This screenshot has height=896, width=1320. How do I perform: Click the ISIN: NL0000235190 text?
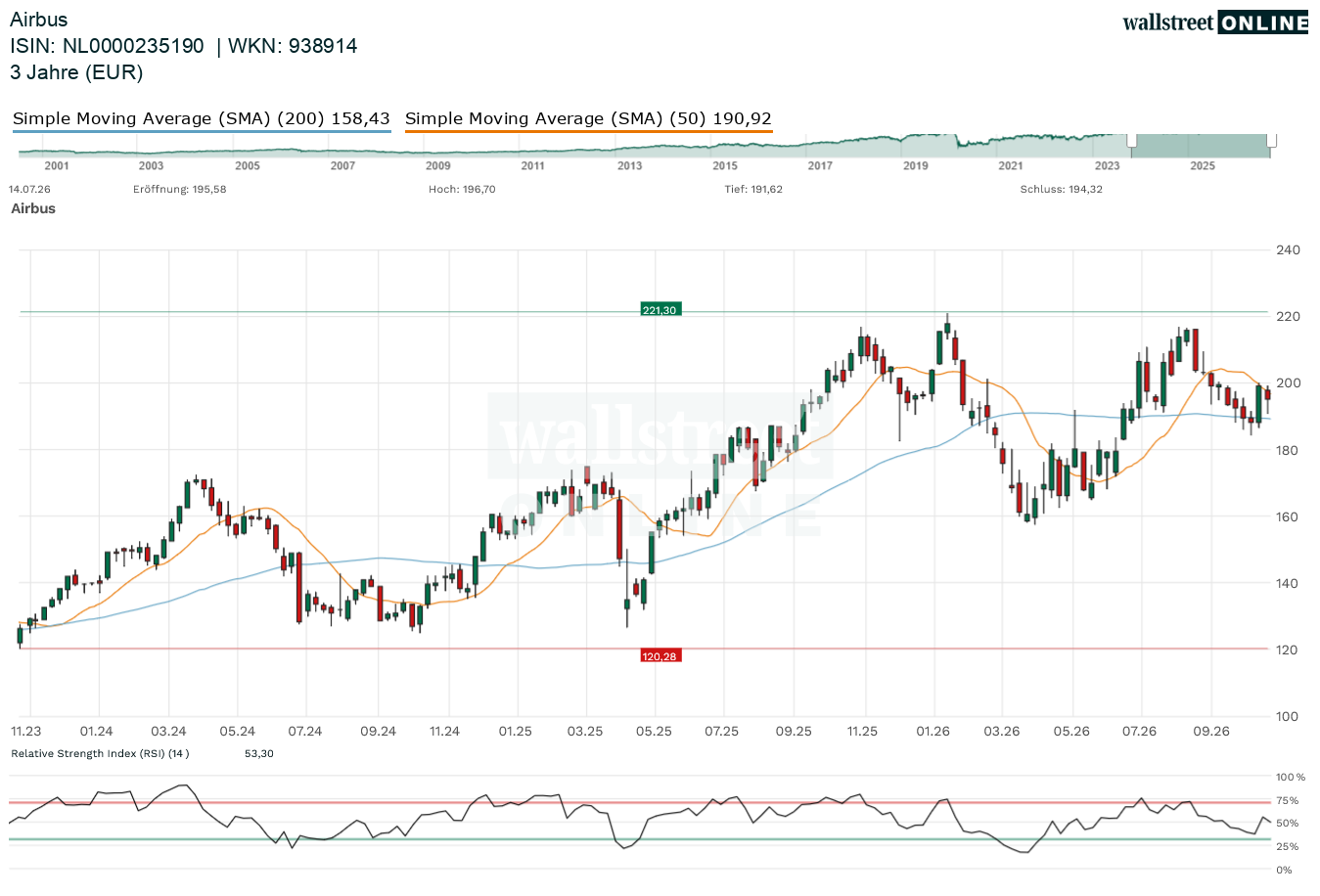(108, 46)
